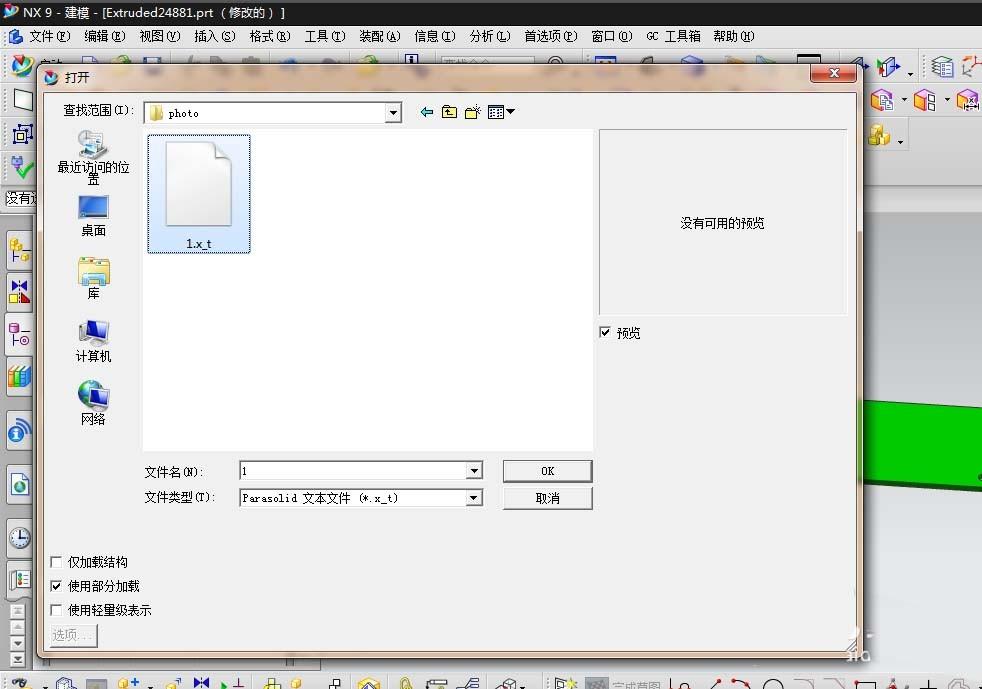Uncheck use partial loading (使用部分加载)
982x689 pixels.
57,587
